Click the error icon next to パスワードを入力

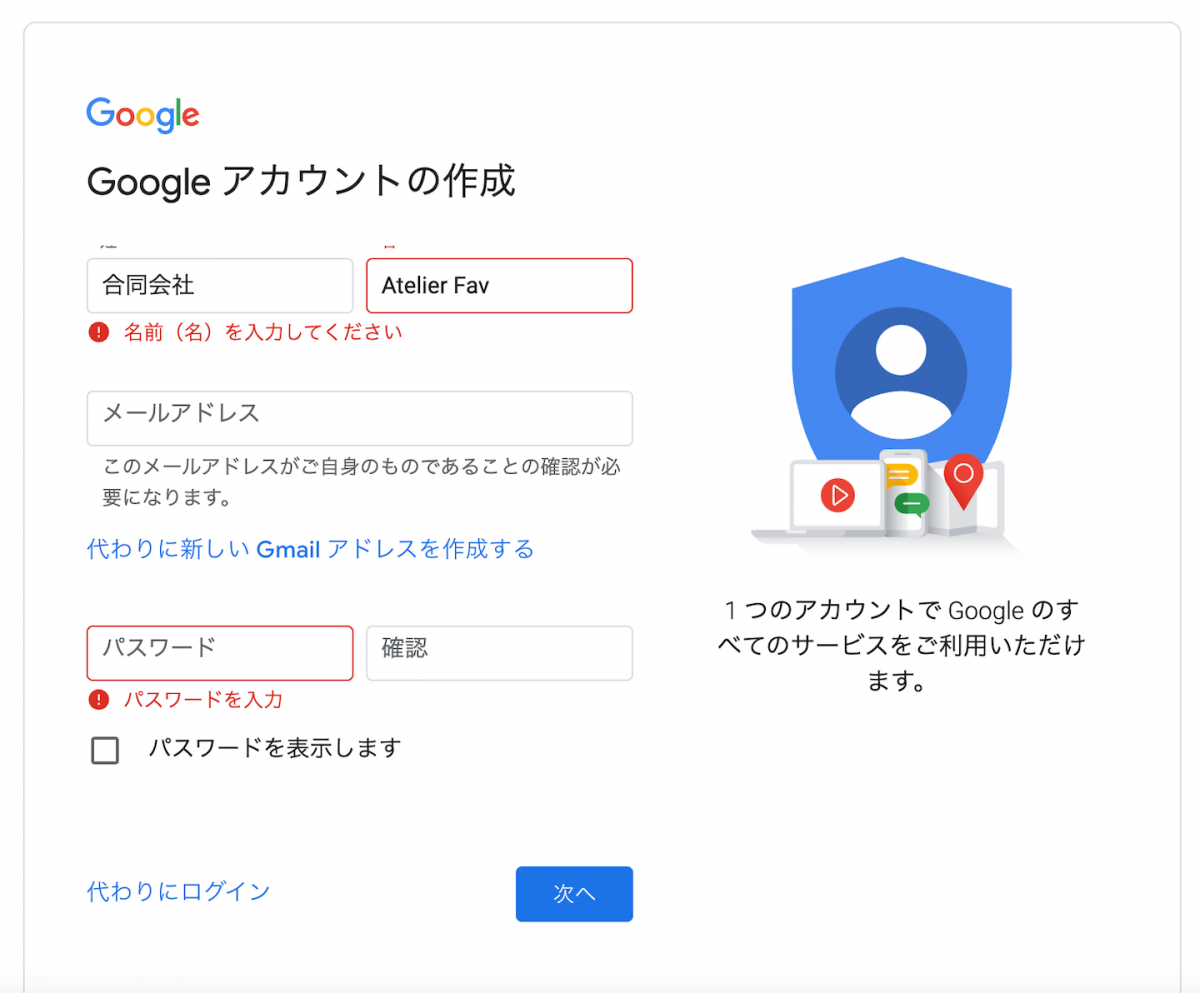tap(98, 700)
